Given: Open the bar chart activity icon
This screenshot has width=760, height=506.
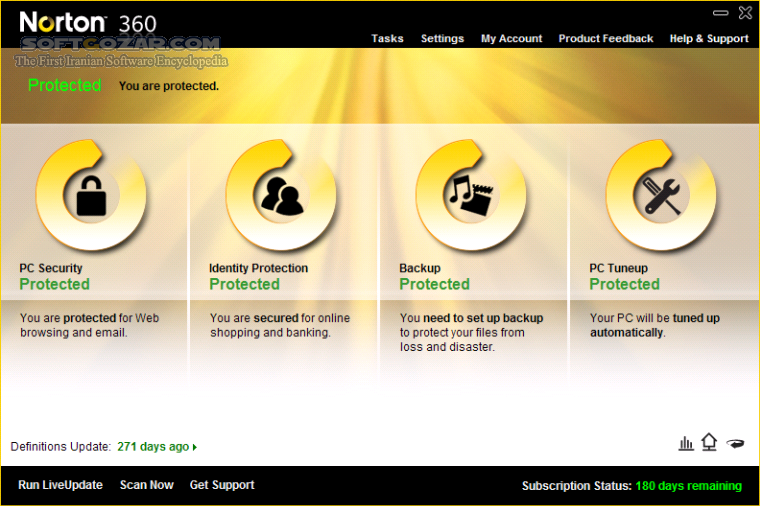Looking at the screenshot, I should coord(686,443).
